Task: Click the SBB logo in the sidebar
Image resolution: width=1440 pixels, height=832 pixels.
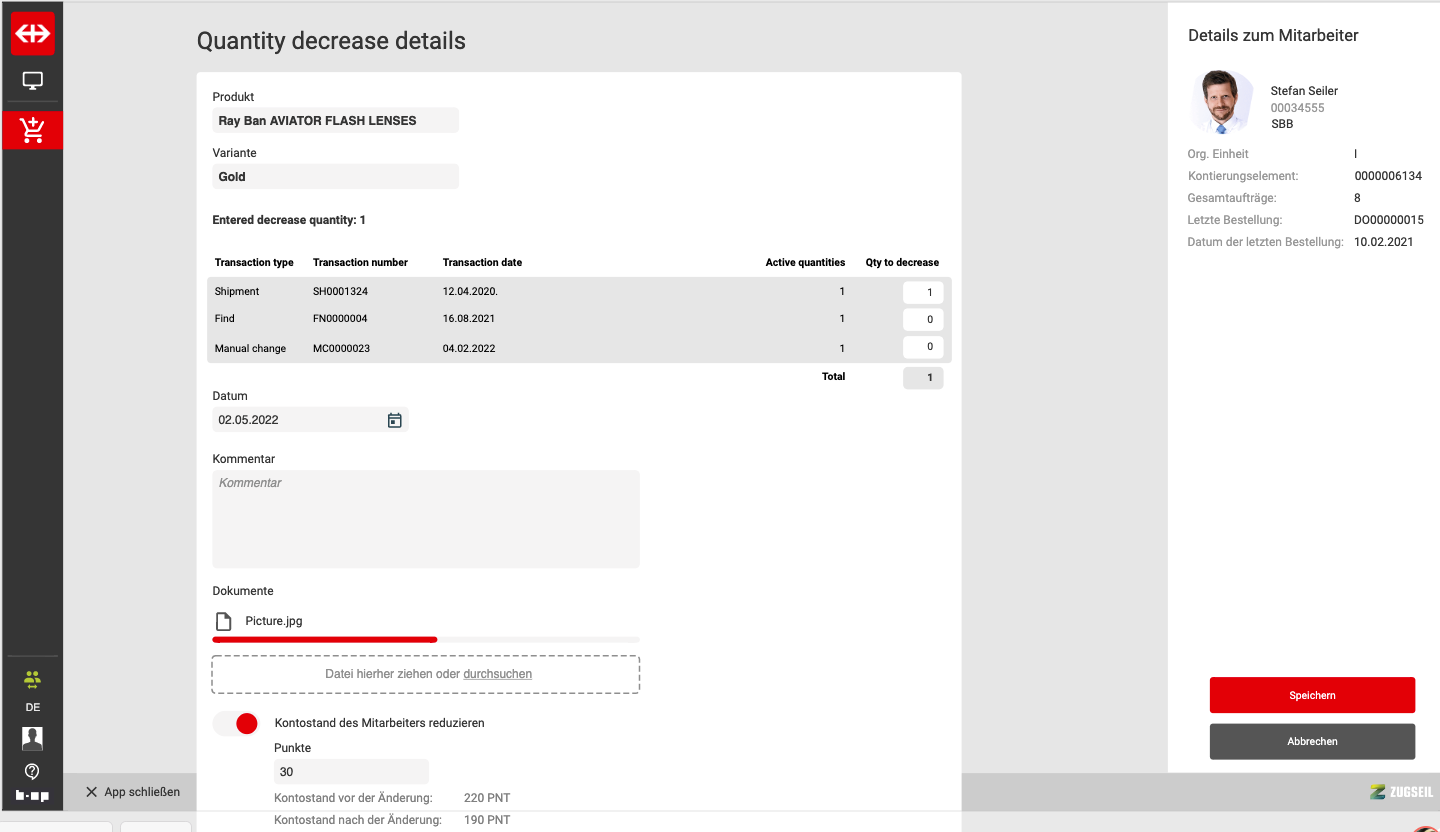Action: [32, 33]
